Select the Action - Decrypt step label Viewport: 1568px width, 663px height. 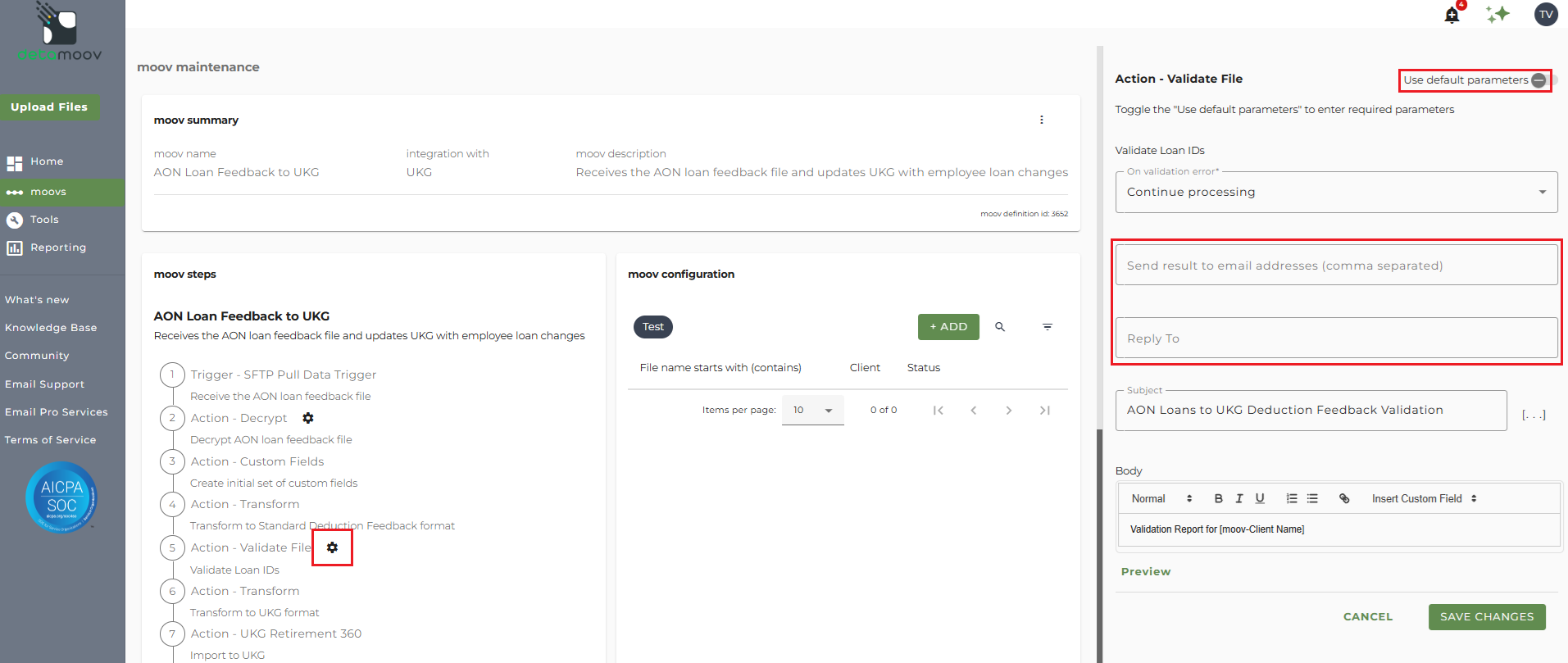coord(239,419)
